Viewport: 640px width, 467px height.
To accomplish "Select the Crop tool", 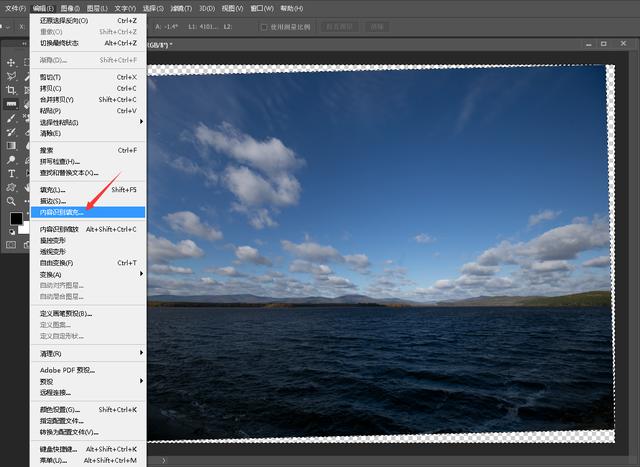I will [12, 90].
